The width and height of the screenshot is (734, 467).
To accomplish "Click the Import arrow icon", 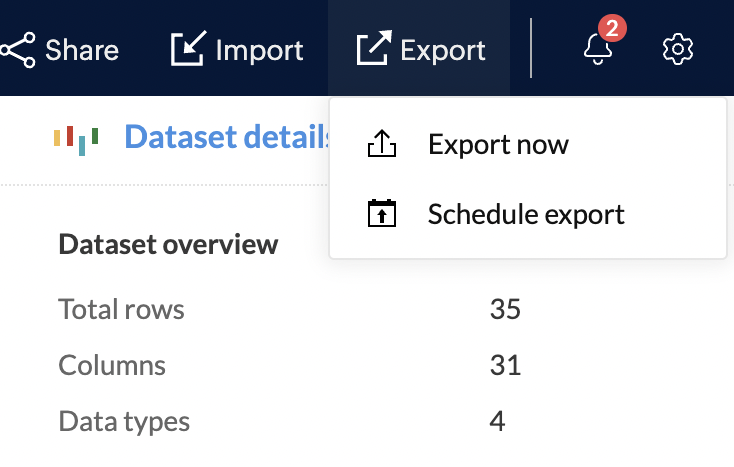I will 187,49.
